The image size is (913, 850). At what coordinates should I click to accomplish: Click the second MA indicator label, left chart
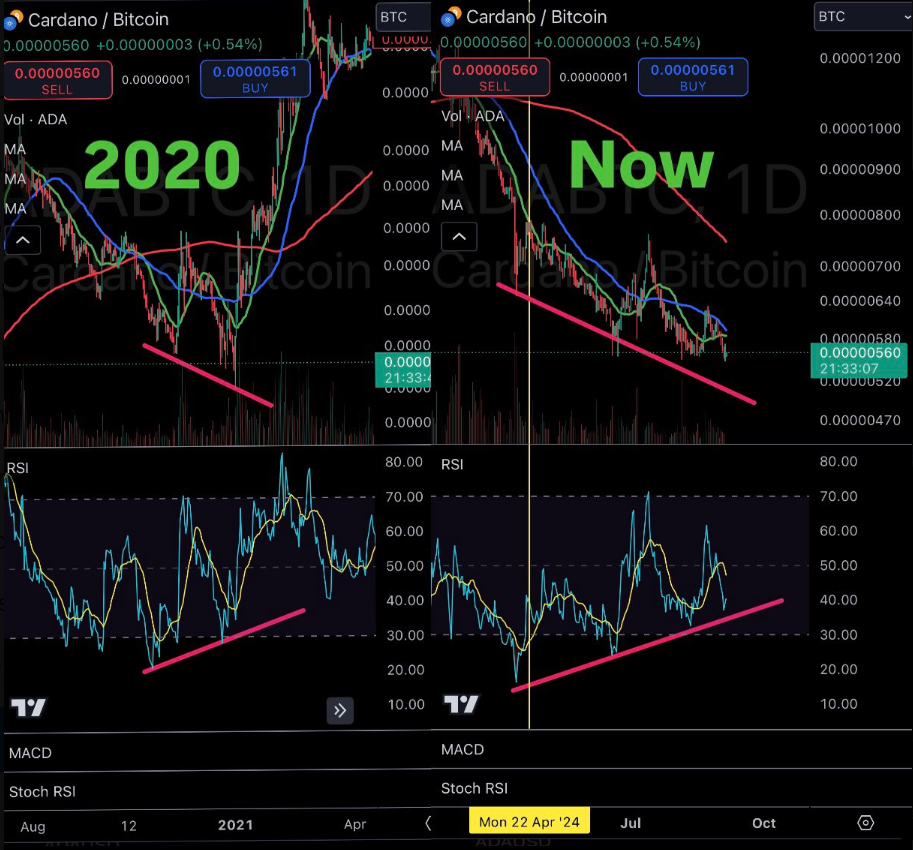pos(15,179)
